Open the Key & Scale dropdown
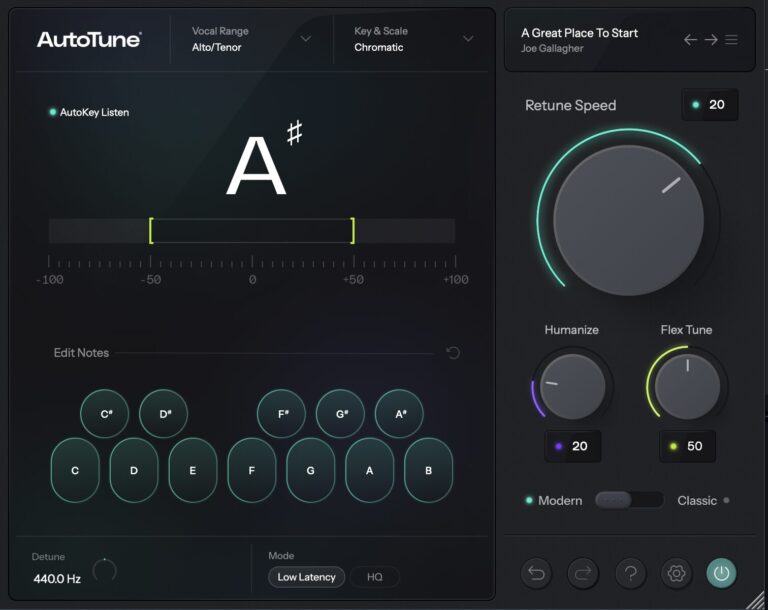Screen dimensions: 768x610 coord(468,39)
